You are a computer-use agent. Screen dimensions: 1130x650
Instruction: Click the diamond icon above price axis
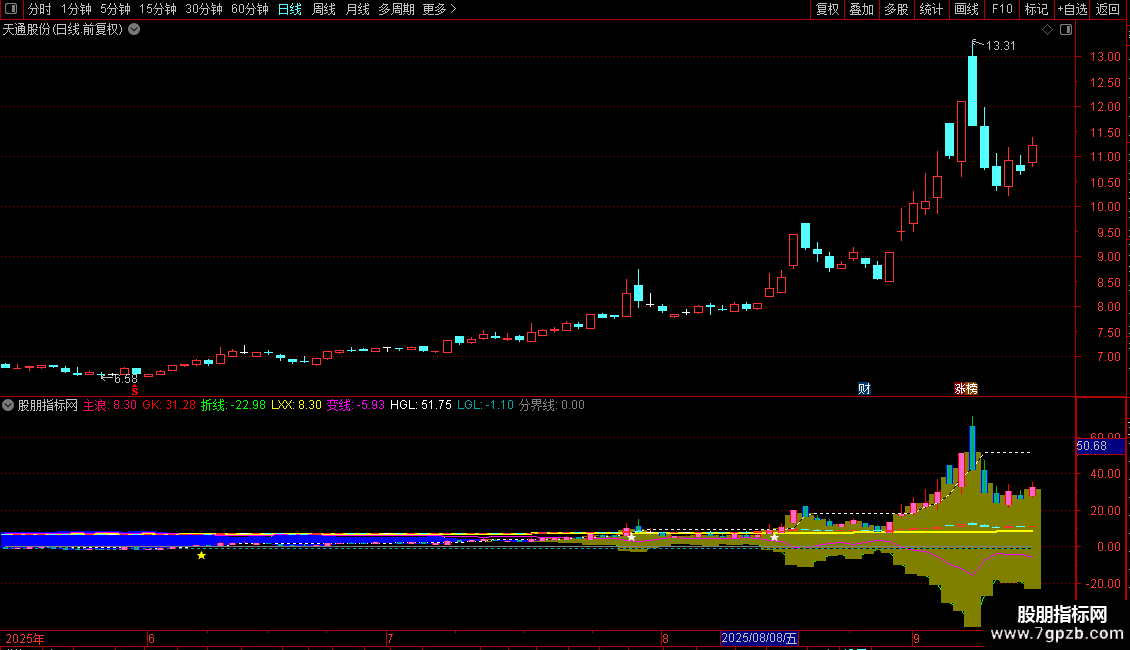(x=1047, y=30)
